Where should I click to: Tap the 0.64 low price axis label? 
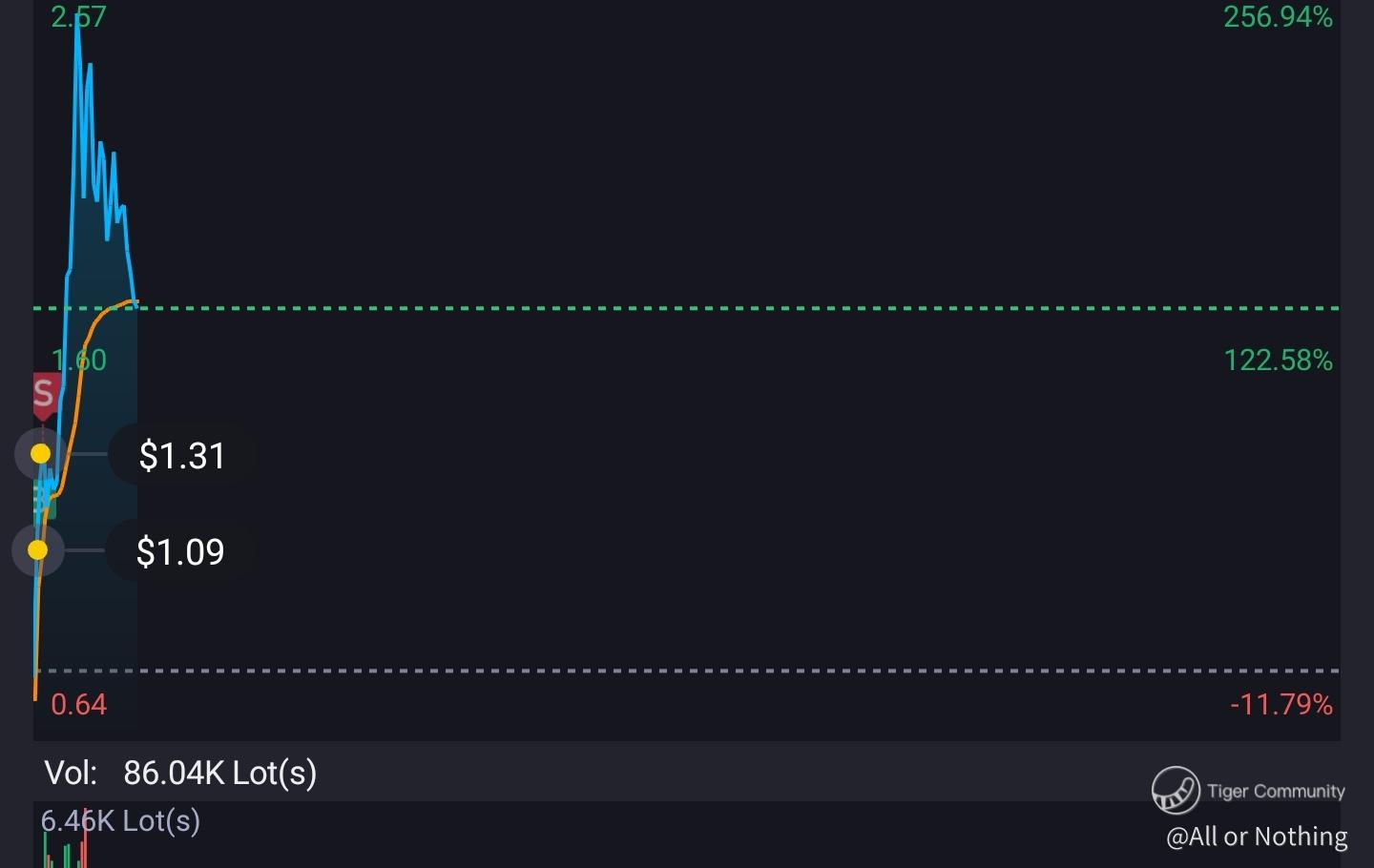79,704
